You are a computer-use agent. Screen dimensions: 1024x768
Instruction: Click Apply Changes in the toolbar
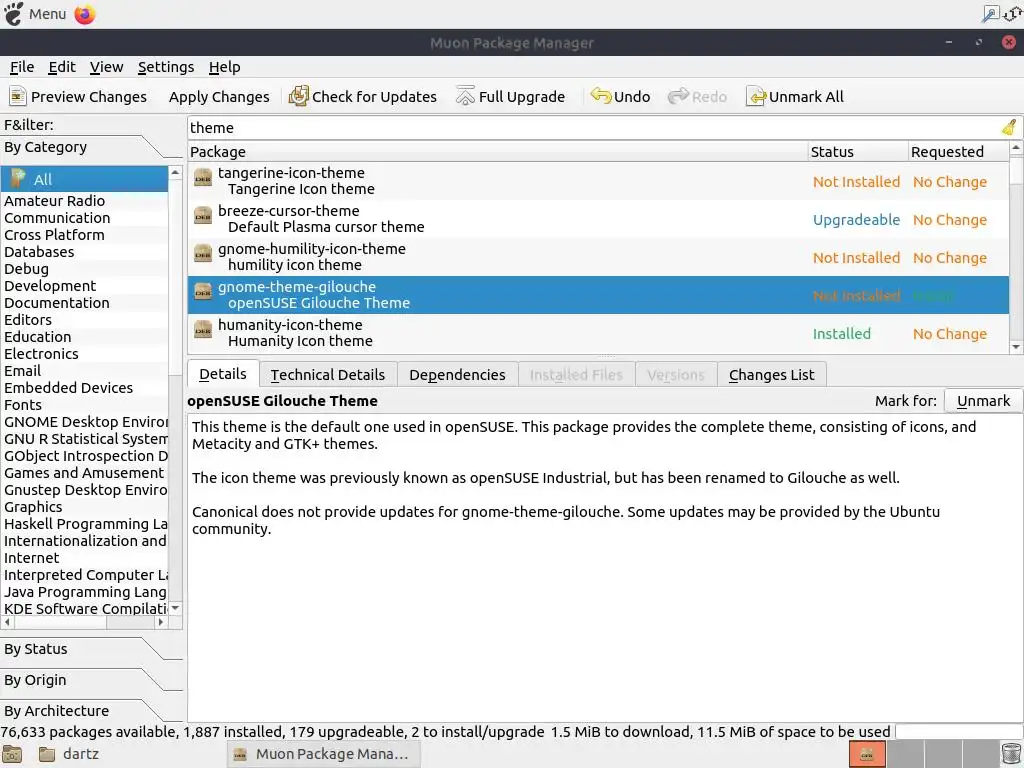point(219,97)
